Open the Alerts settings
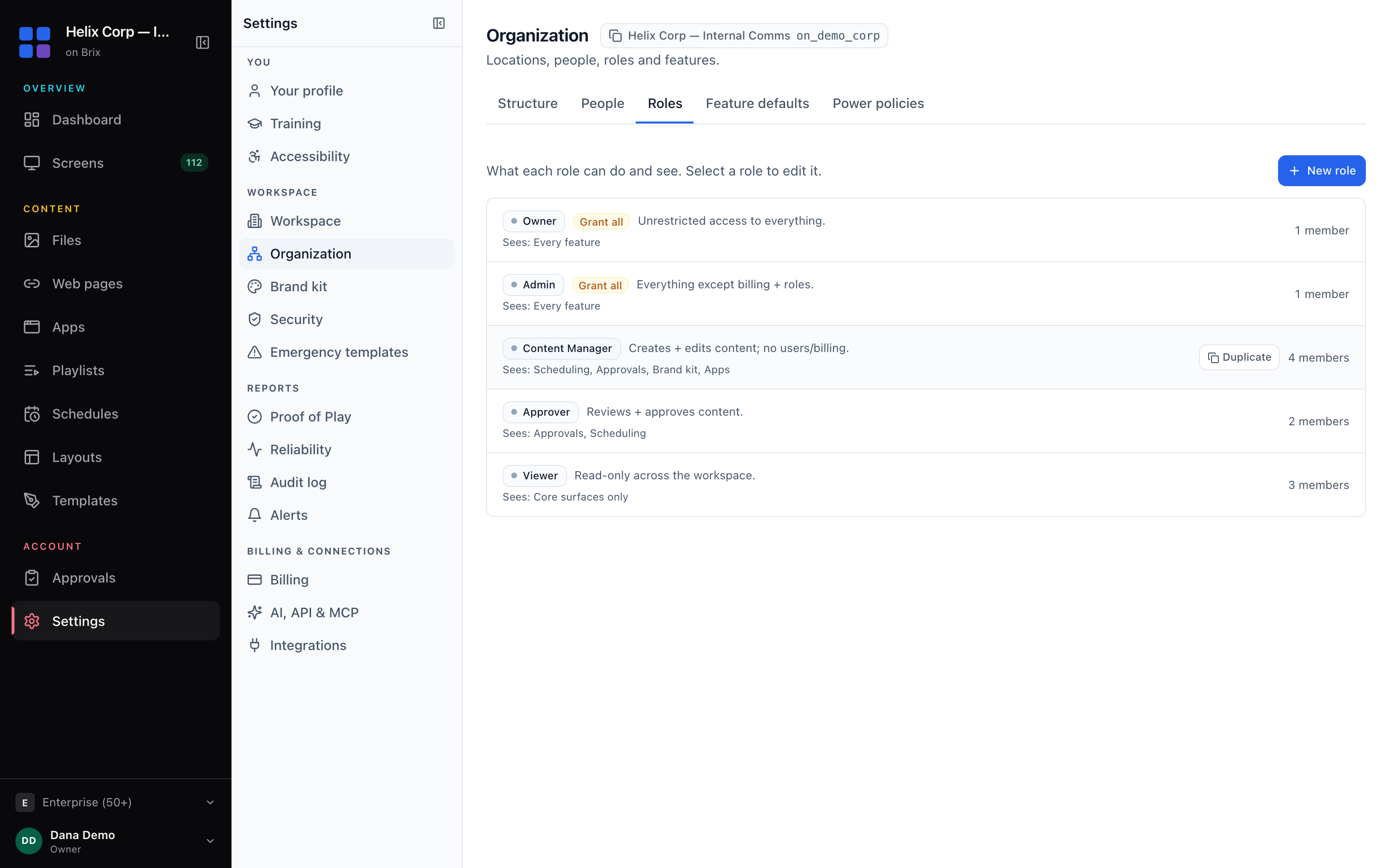Screen dimensions: 1389x868 [x=347, y=515]
